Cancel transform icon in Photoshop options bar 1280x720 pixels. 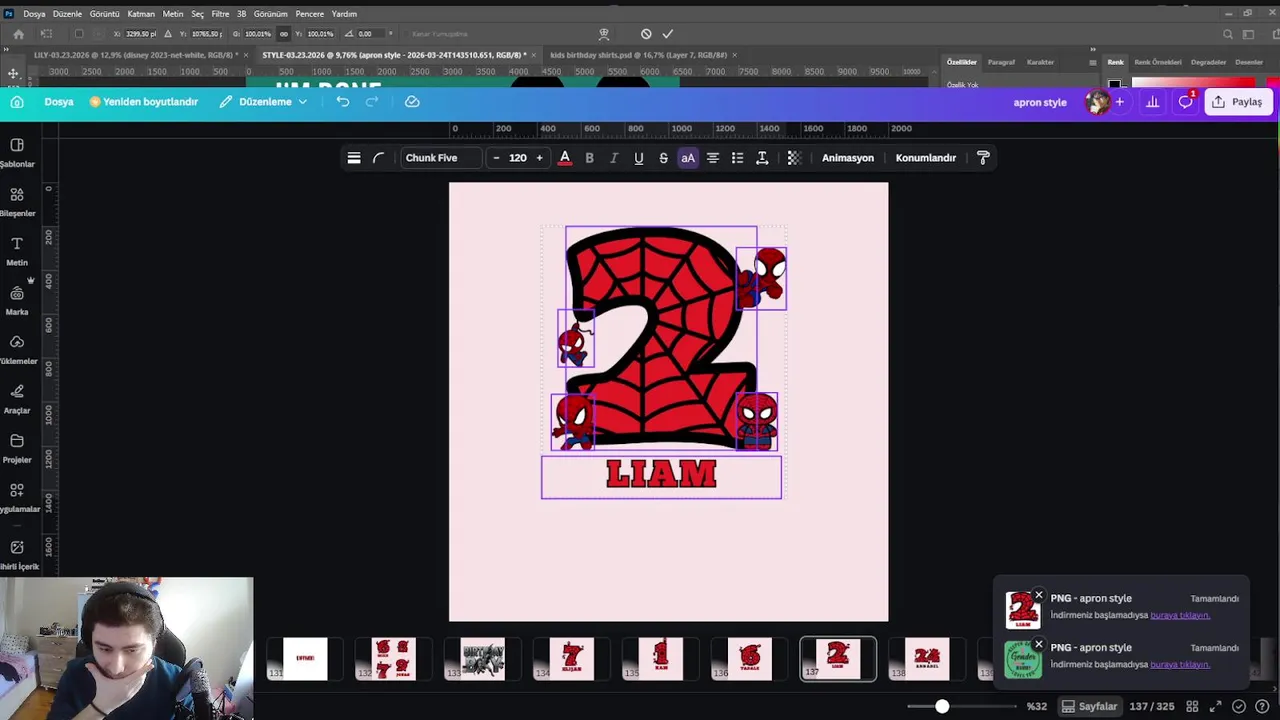646,34
